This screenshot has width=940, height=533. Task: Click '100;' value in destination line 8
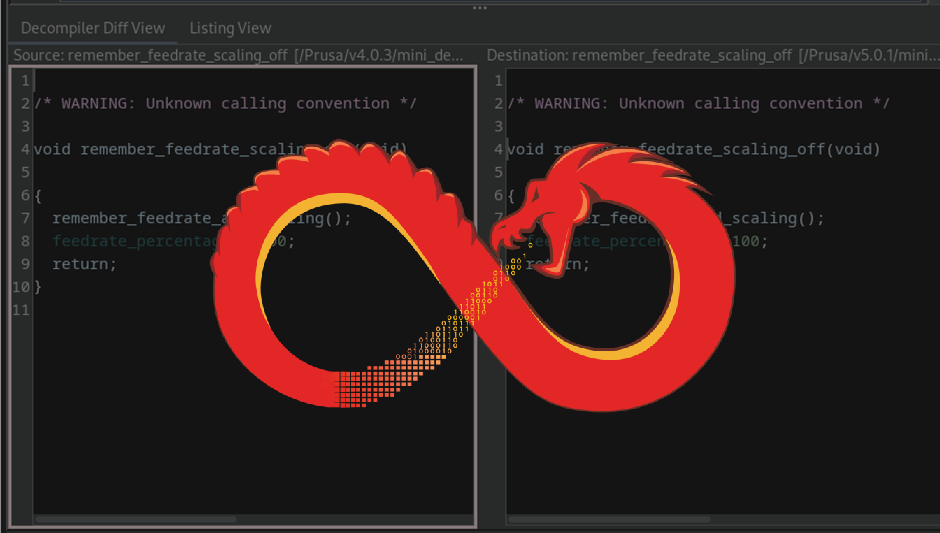point(749,241)
